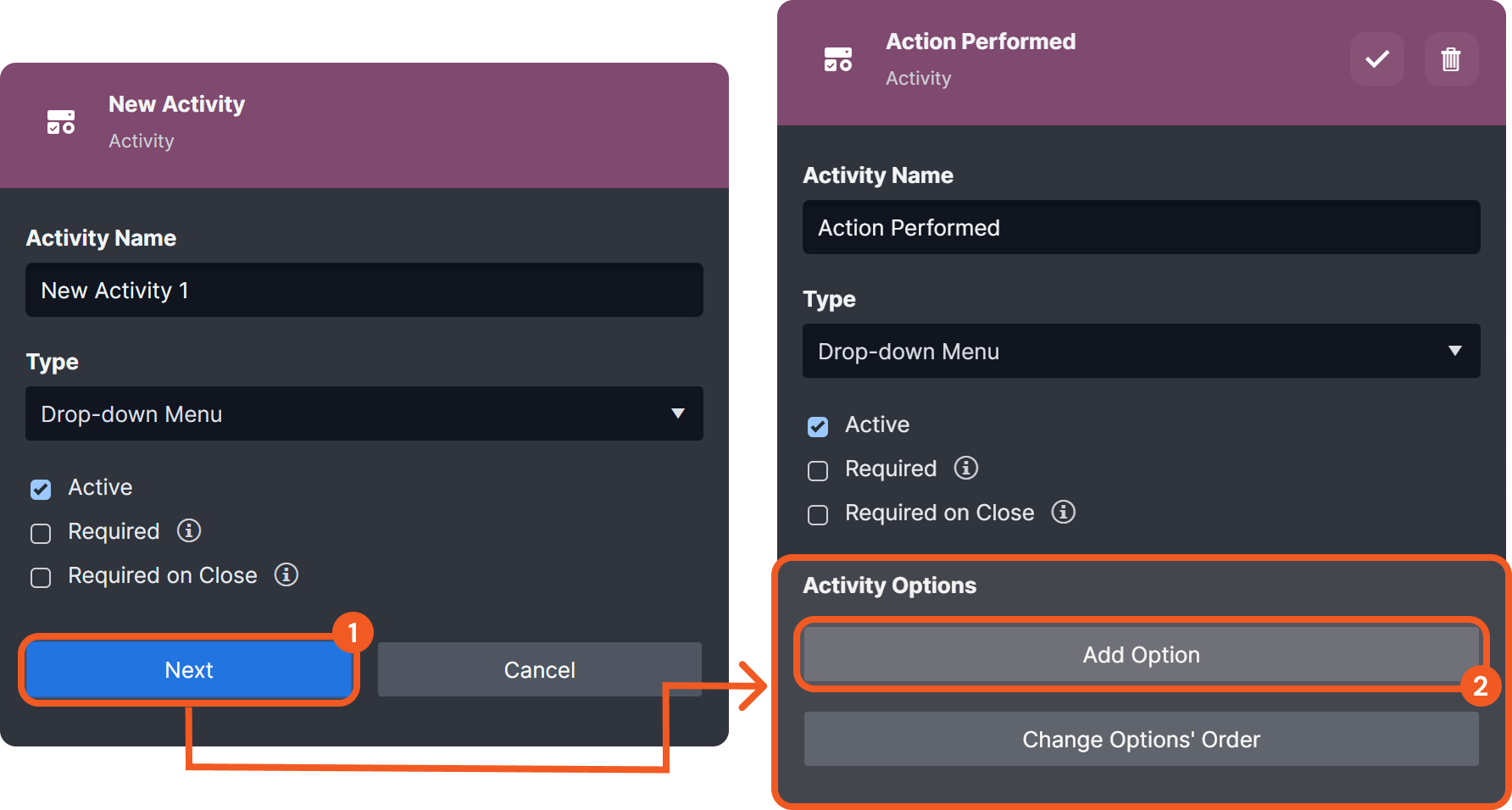Click the New Activity 1 name field
This screenshot has width=1512, height=810.
[x=364, y=290]
